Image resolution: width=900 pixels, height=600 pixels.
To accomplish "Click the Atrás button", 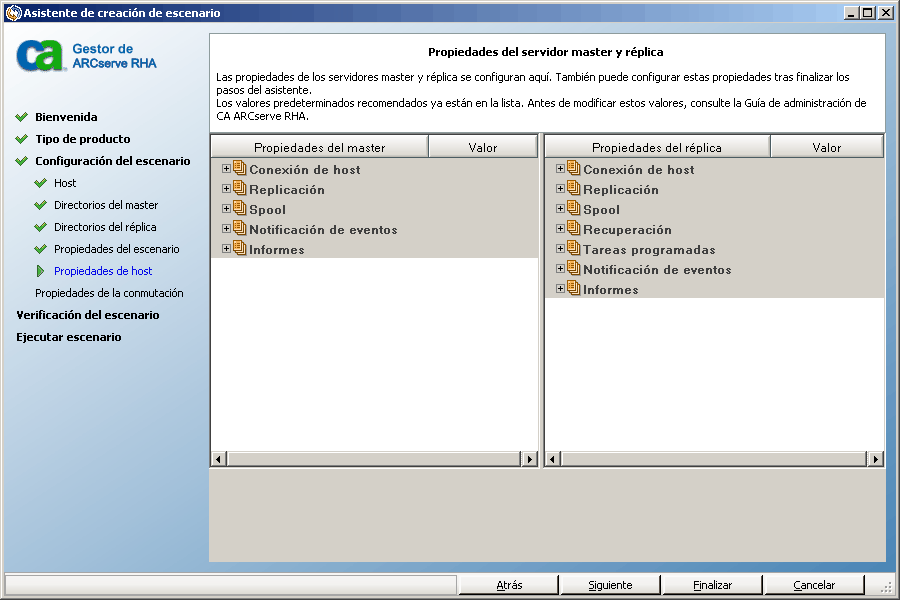I will point(509,584).
